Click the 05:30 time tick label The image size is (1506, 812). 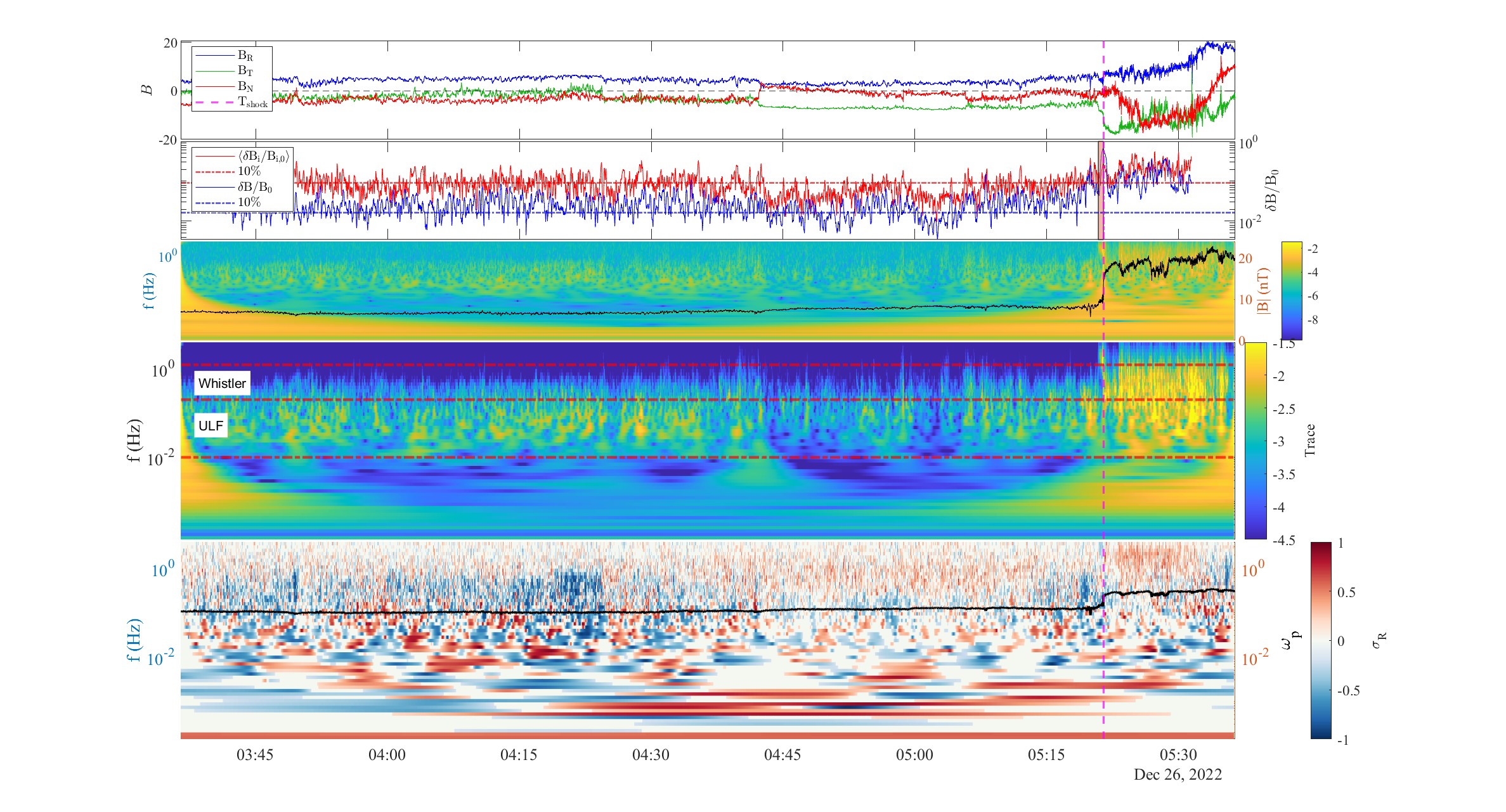click(1178, 755)
